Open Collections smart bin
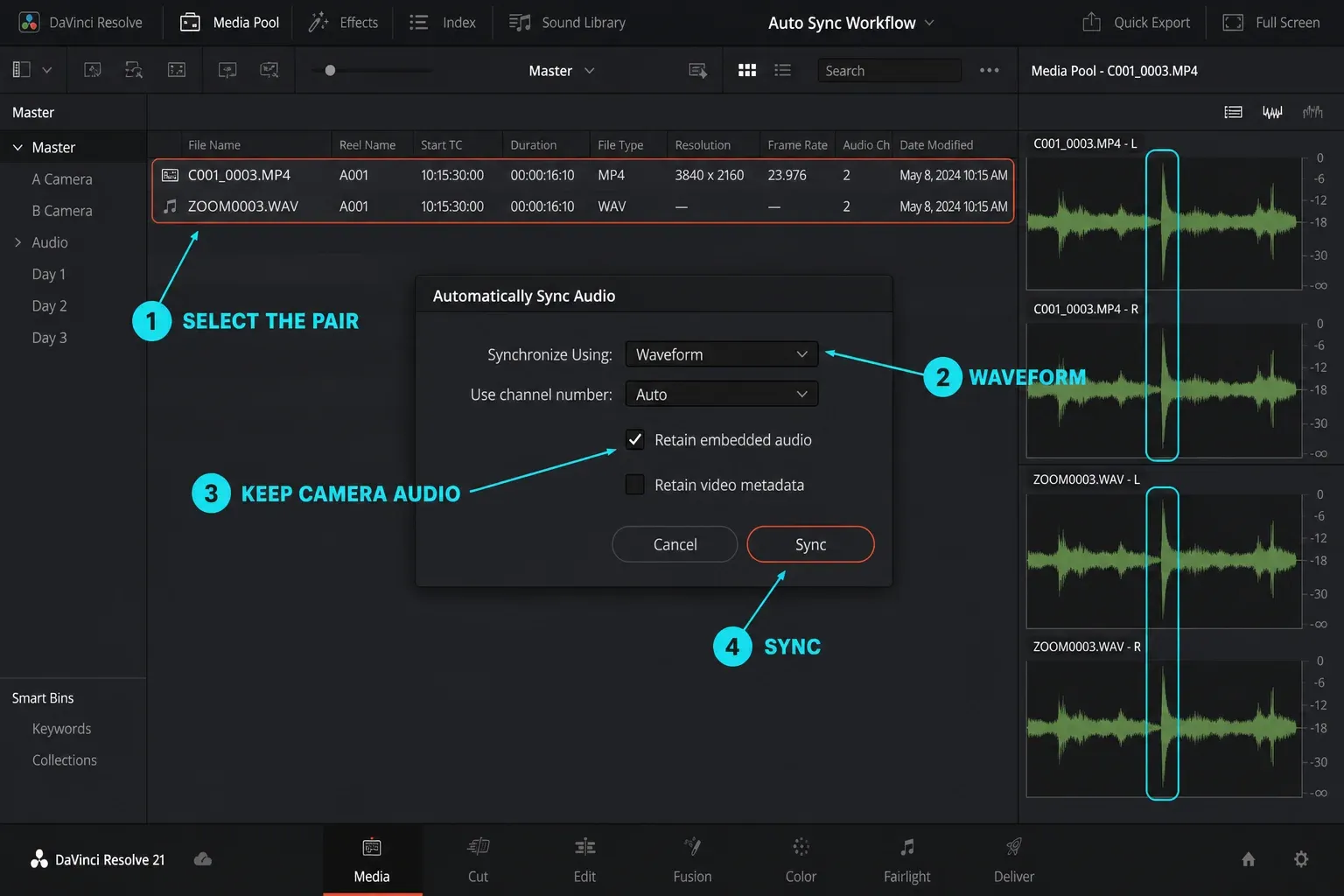This screenshot has width=1344, height=896. 65,760
